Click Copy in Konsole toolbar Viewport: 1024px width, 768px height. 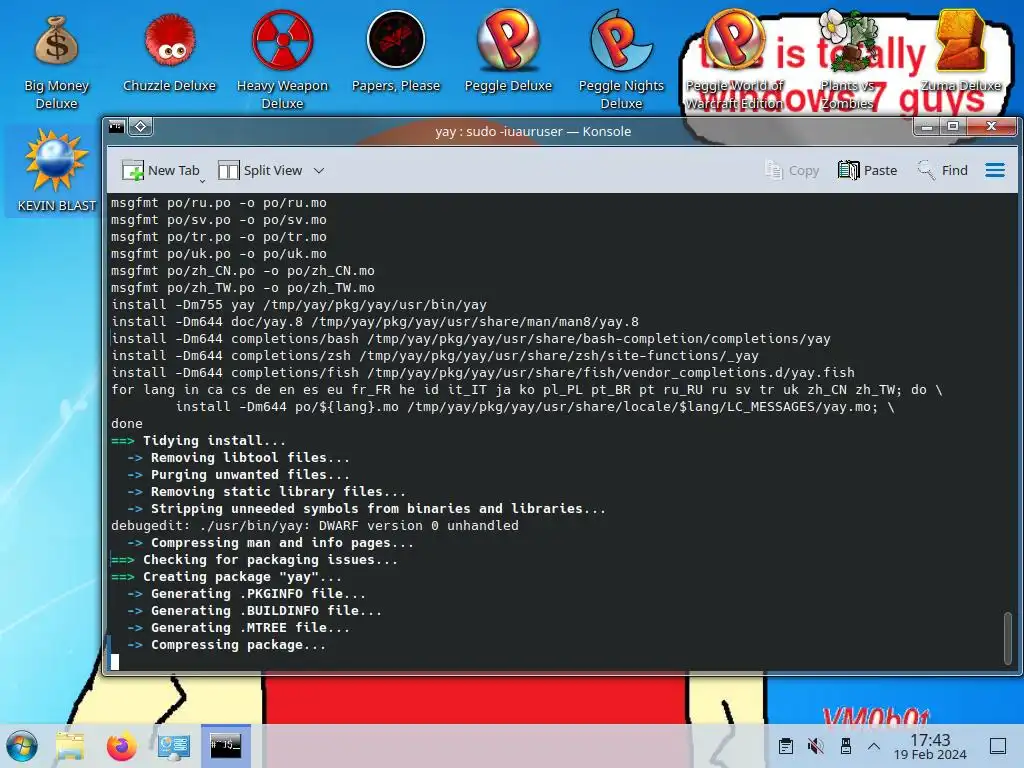click(x=792, y=170)
